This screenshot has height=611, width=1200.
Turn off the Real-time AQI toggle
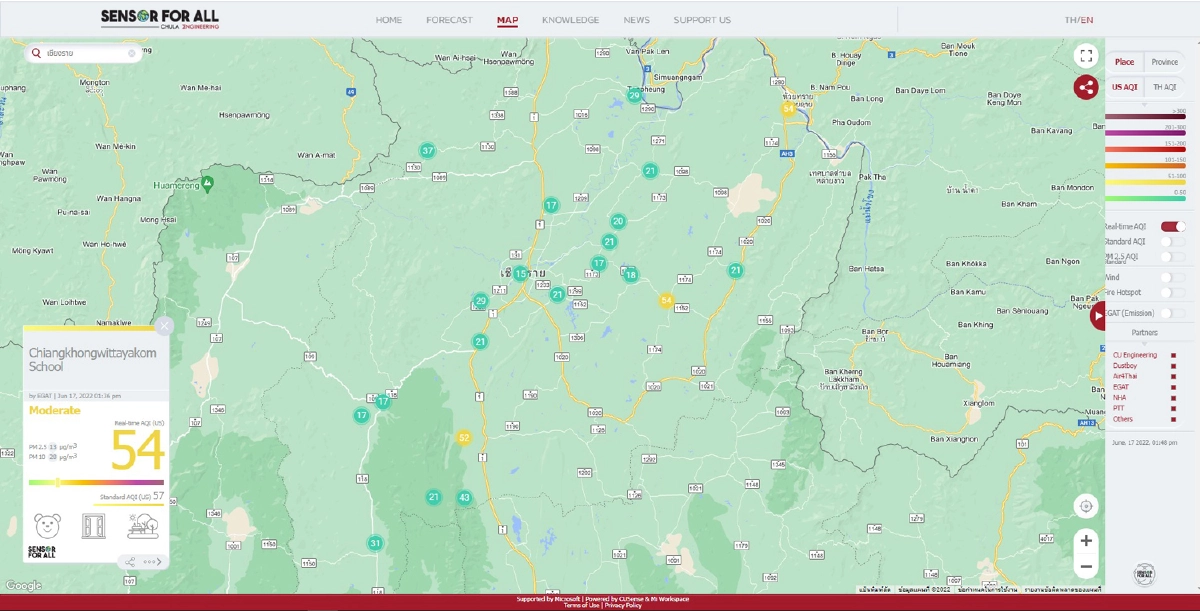tap(1173, 227)
